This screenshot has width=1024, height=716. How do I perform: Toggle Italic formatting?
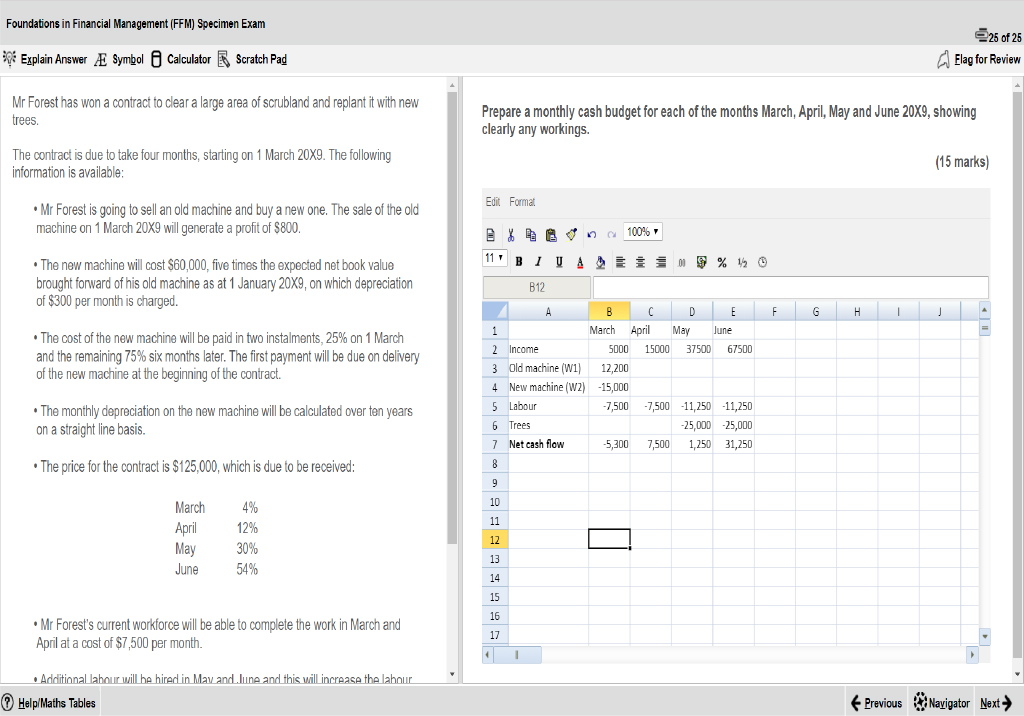(540, 262)
